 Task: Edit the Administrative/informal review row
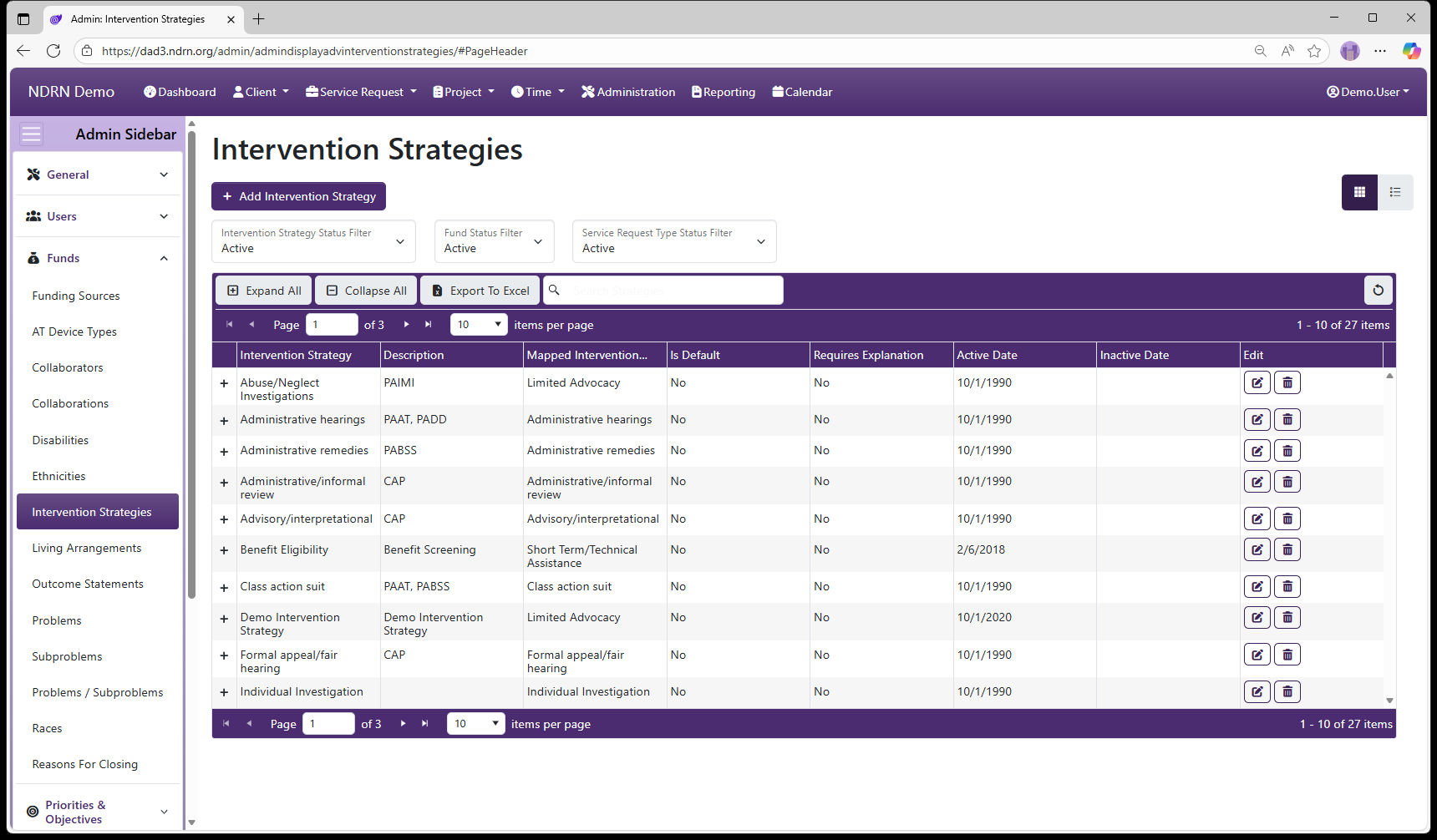(x=1257, y=482)
